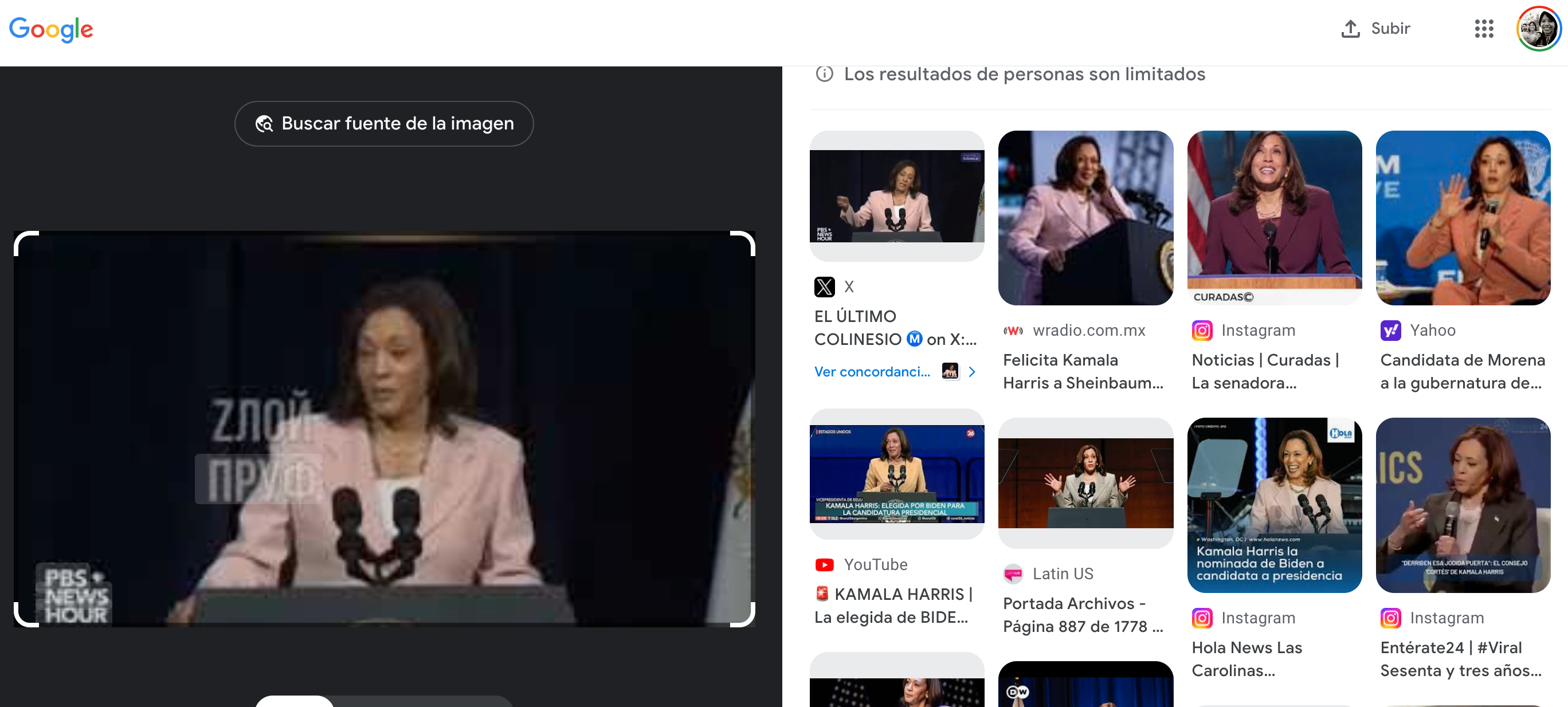Screen dimensions: 1568x707
Task: Click the YouTube source icon
Action: (824, 565)
